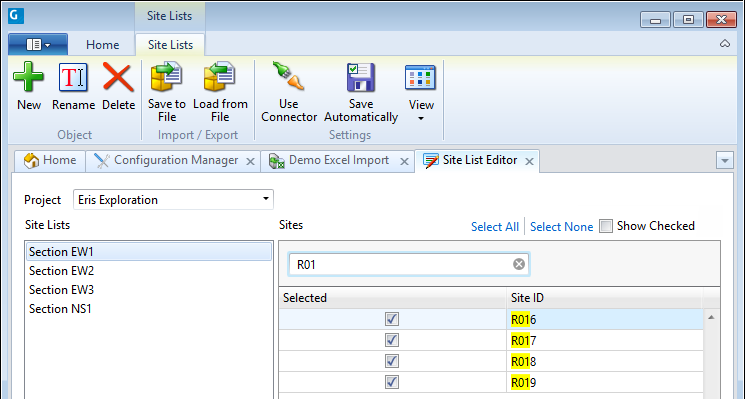Screen dimensions: 746x399
Task: Click Load from File icon
Action: point(220,77)
